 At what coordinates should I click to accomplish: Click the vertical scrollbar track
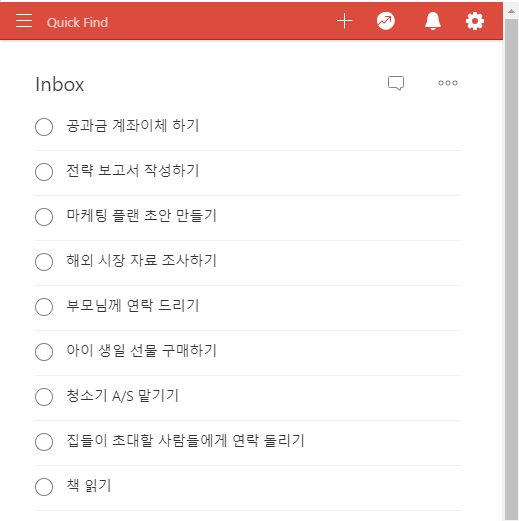click(x=511, y=267)
